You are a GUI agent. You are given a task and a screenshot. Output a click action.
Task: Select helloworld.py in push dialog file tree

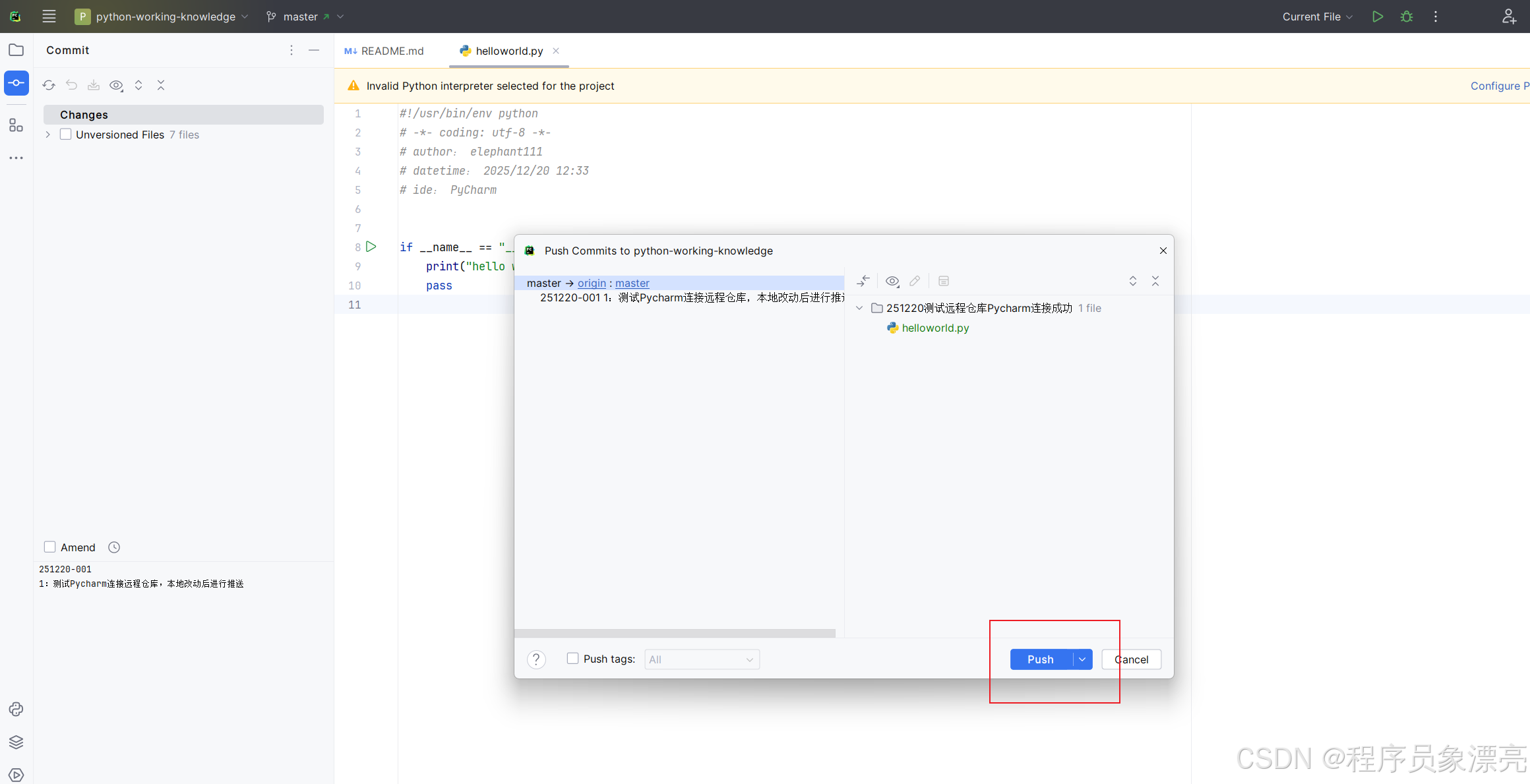point(934,328)
